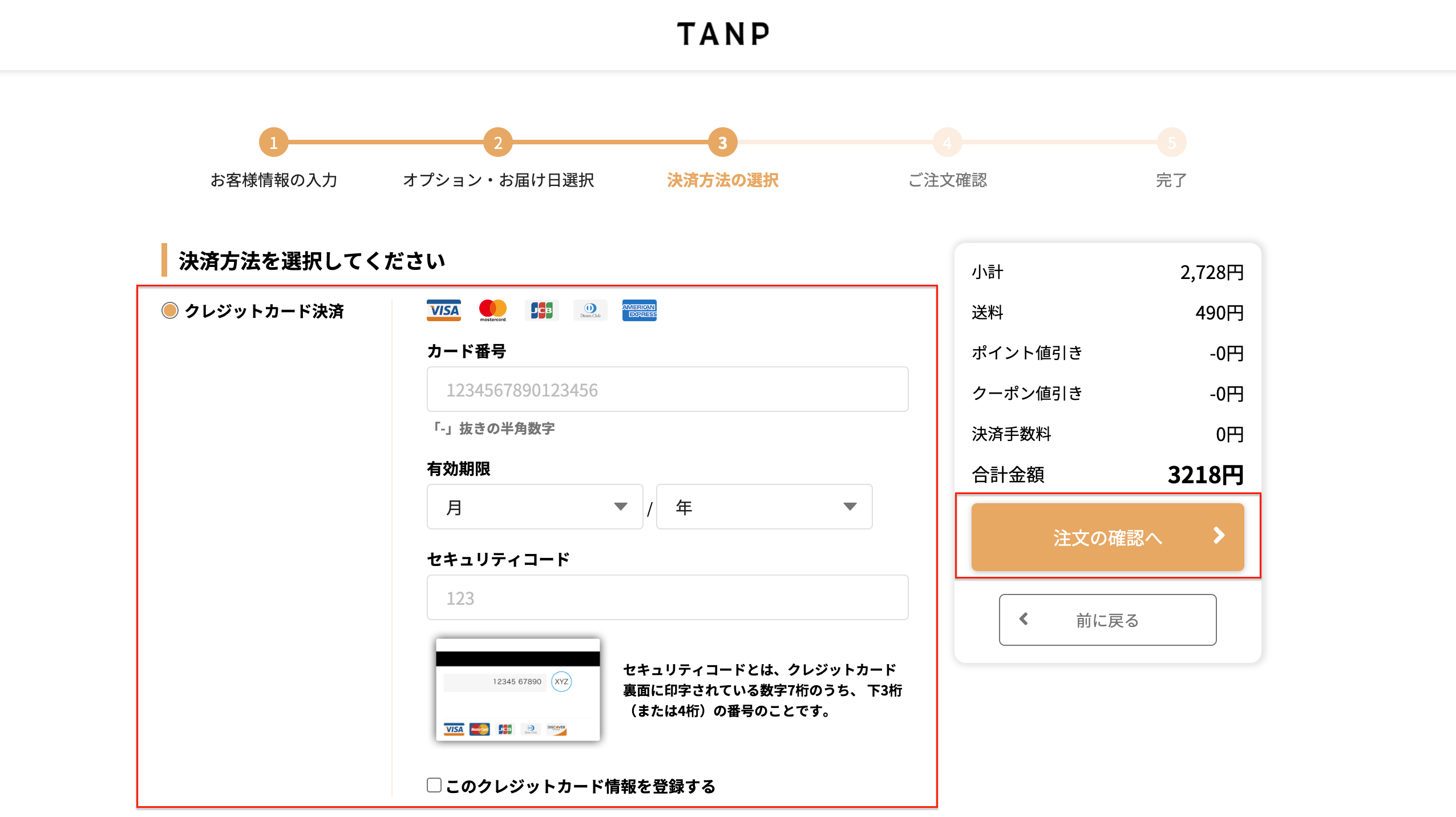The height and width of the screenshot is (817, 1456).
Task: Click the dropdown arrow of the 年 selector
Action: [850, 507]
